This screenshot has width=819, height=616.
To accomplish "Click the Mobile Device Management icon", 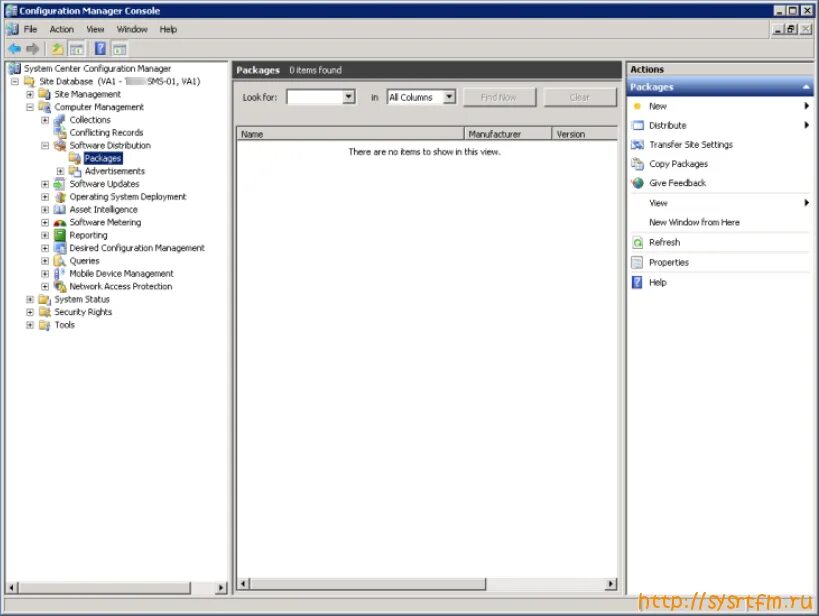I will coord(60,274).
